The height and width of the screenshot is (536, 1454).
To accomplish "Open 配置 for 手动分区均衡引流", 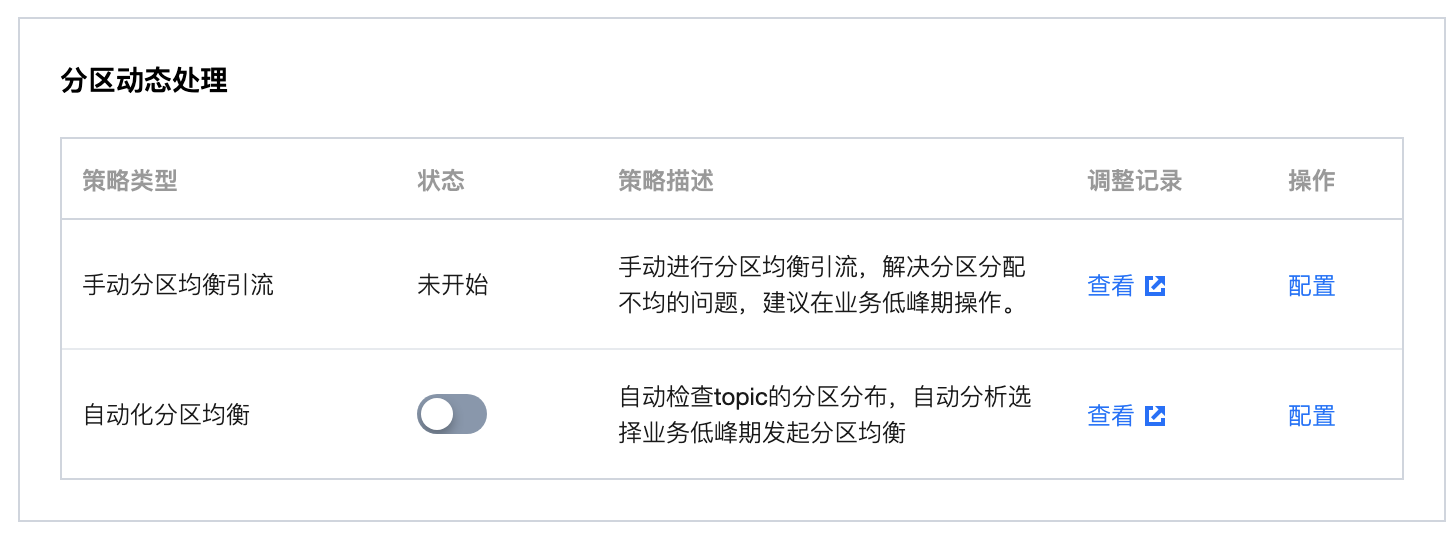I will click(1311, 286).
